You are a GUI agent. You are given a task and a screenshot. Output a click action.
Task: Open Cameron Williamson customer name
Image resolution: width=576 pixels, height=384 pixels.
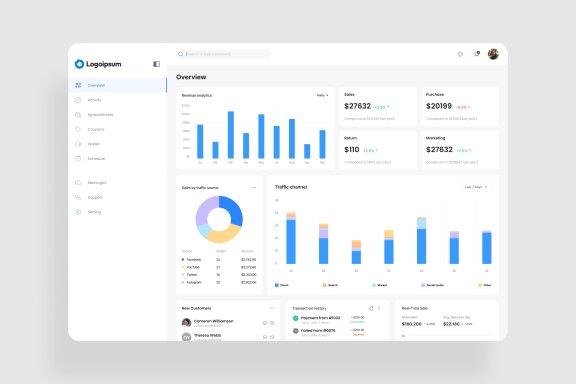click(x=213, y=321)
